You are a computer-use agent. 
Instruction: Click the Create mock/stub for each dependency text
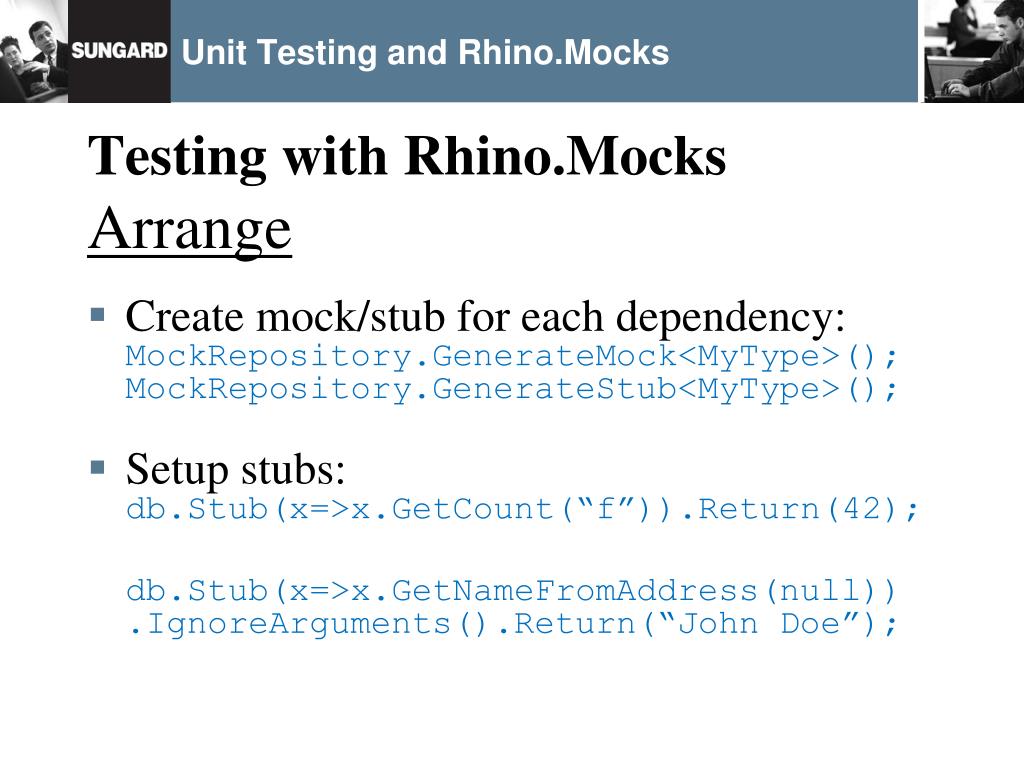[485, 318]
